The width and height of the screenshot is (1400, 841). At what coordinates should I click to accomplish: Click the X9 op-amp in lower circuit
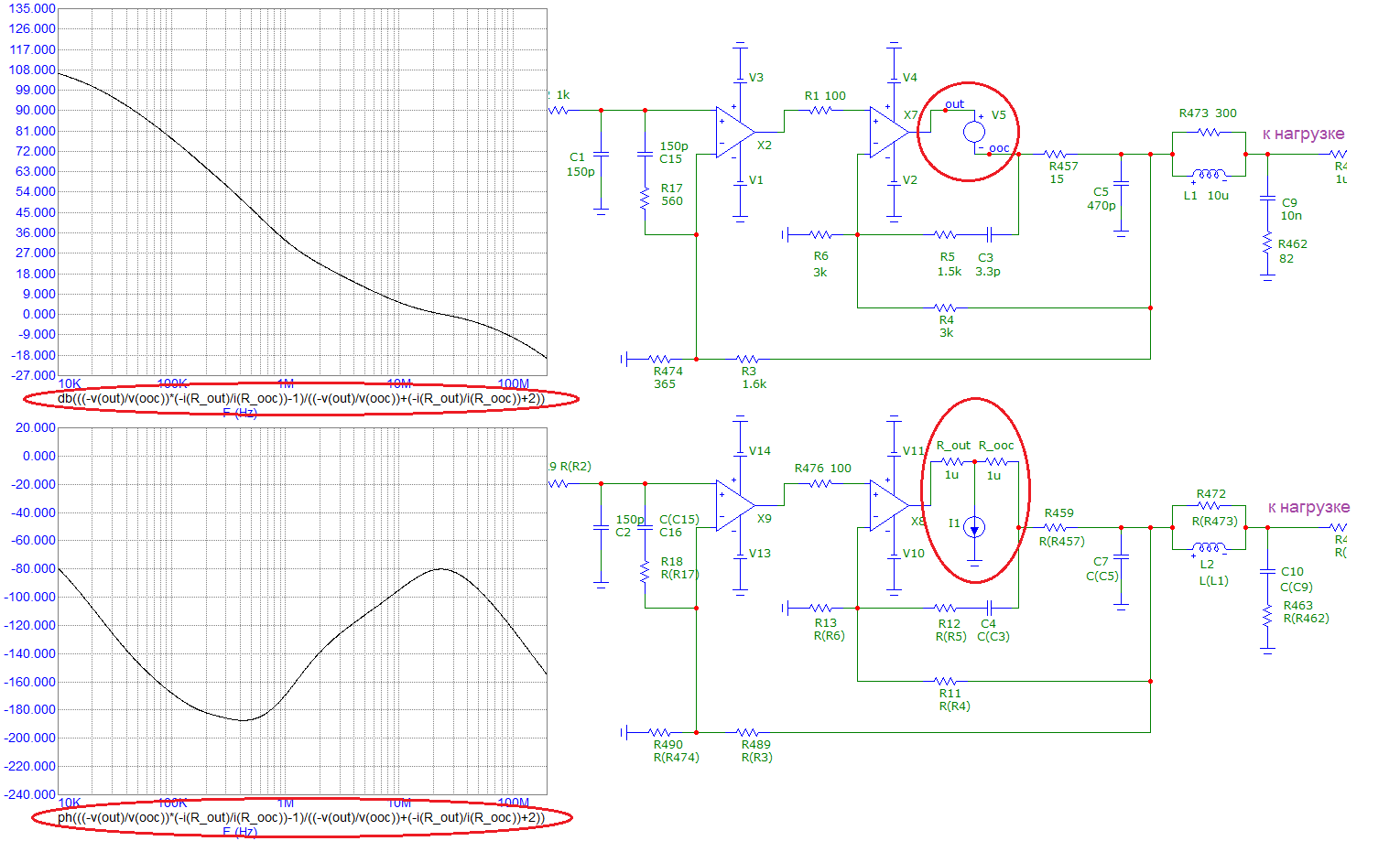tap(733, 505)
